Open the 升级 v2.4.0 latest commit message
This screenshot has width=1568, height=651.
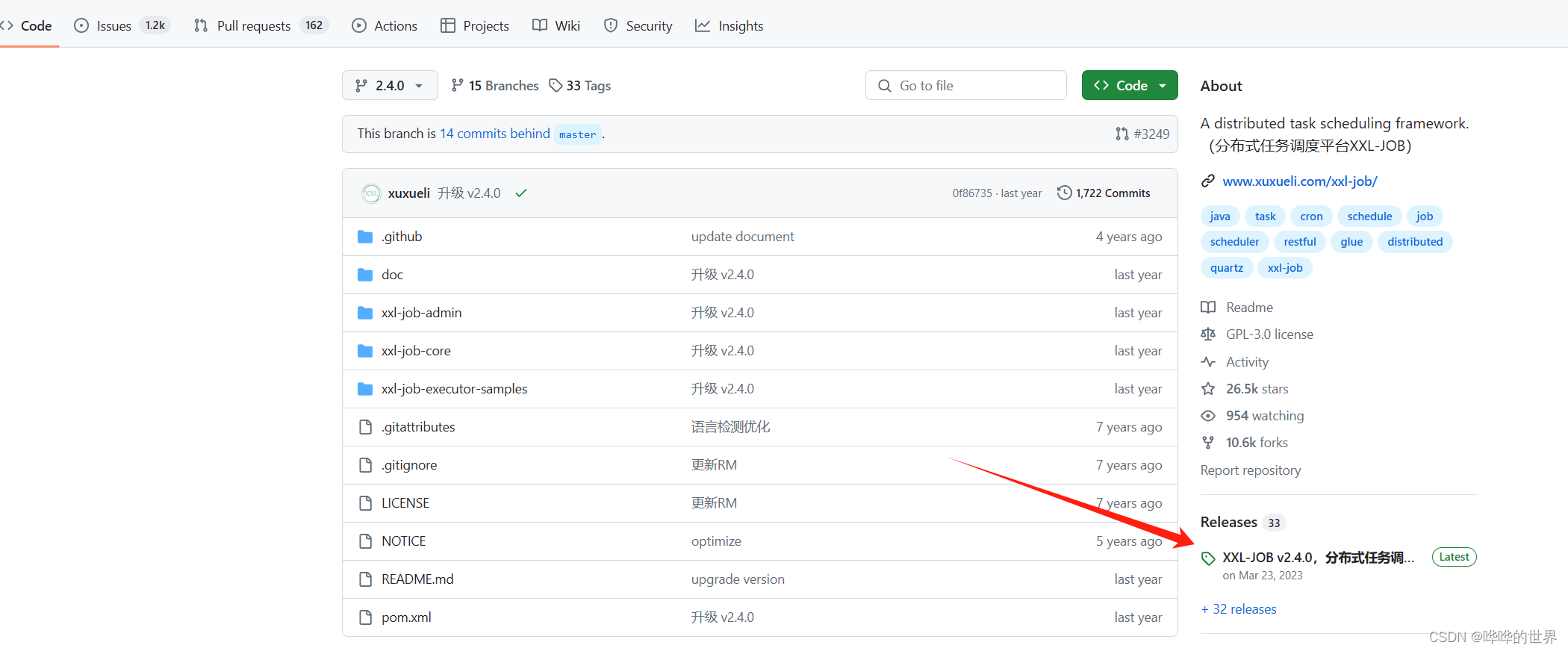pos(469,193)
